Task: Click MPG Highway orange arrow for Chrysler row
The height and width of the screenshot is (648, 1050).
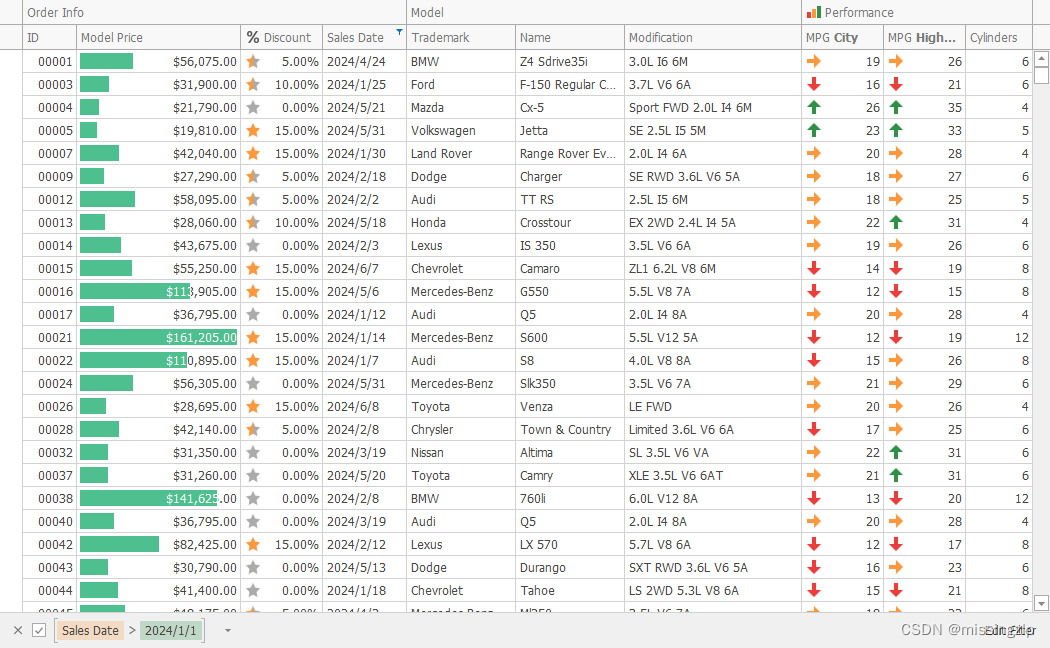Action: pyautogui.click(x=895, y=429)
